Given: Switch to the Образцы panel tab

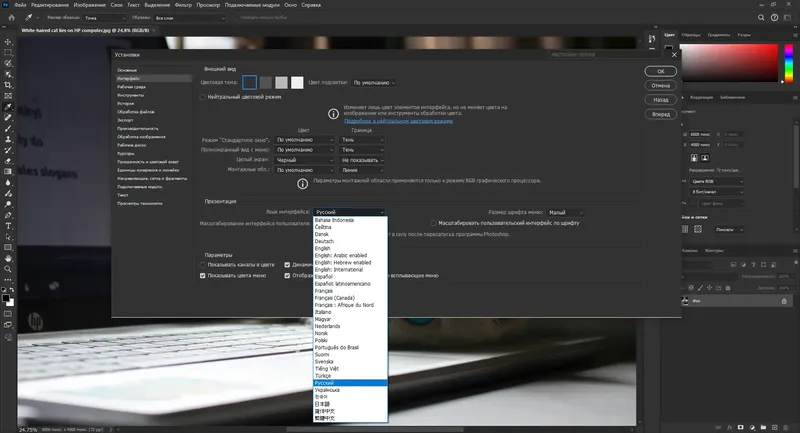Looking at the screenshot, I should pos(691,35).
